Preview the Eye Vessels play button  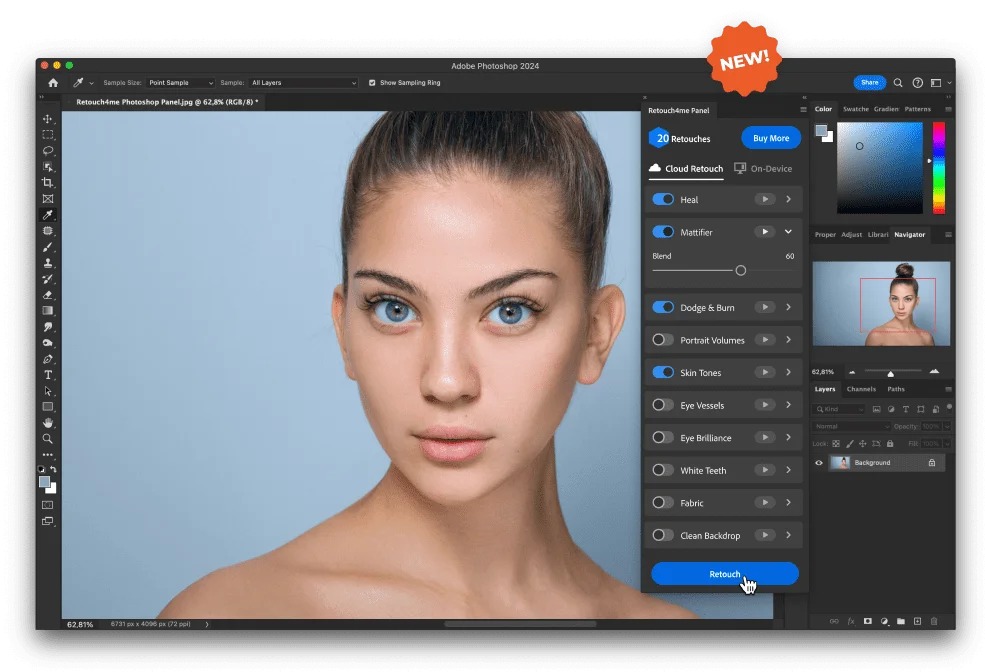[x=765, y=405]
